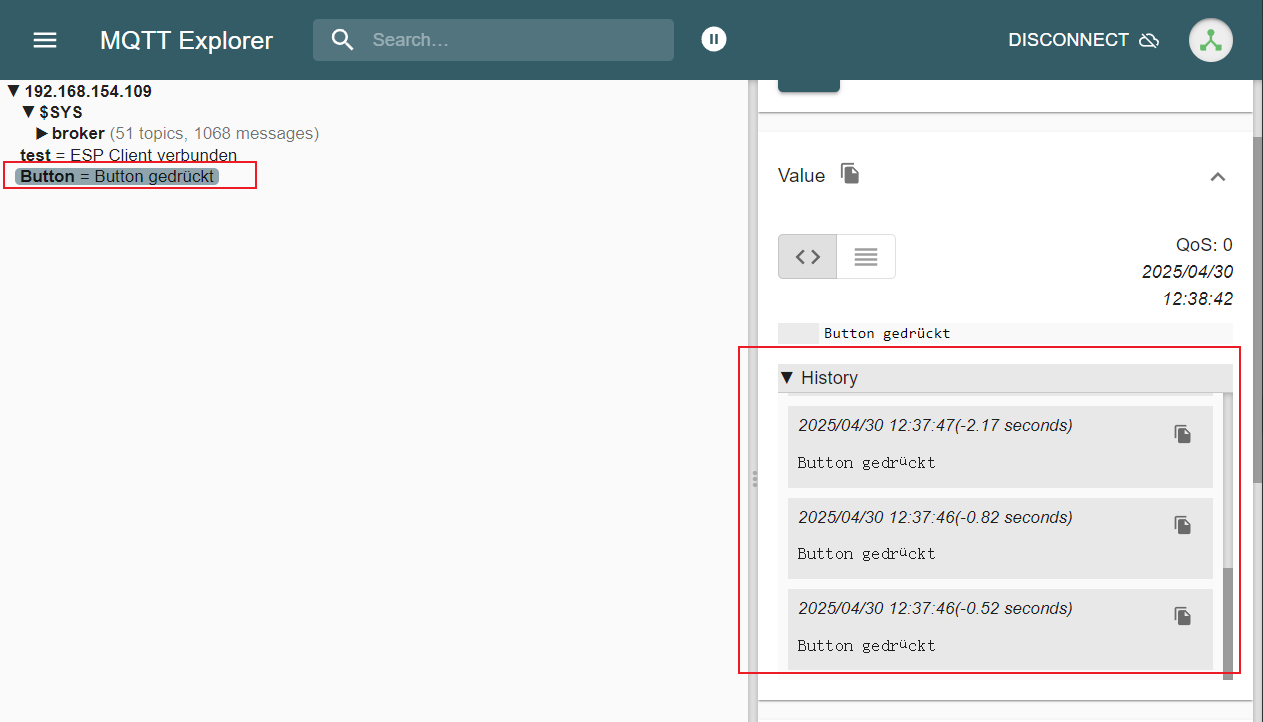
Task: Click the search magnifier icon
Action: [x=343, y=40]
